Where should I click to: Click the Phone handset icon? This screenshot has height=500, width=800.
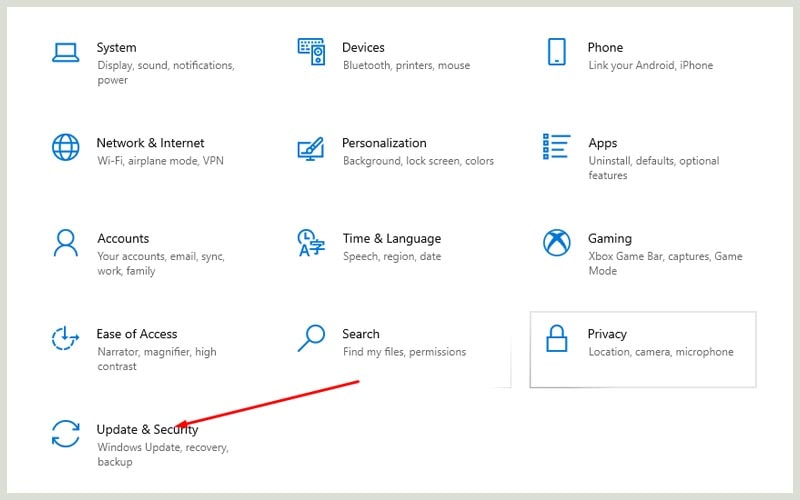click(557, 52)
